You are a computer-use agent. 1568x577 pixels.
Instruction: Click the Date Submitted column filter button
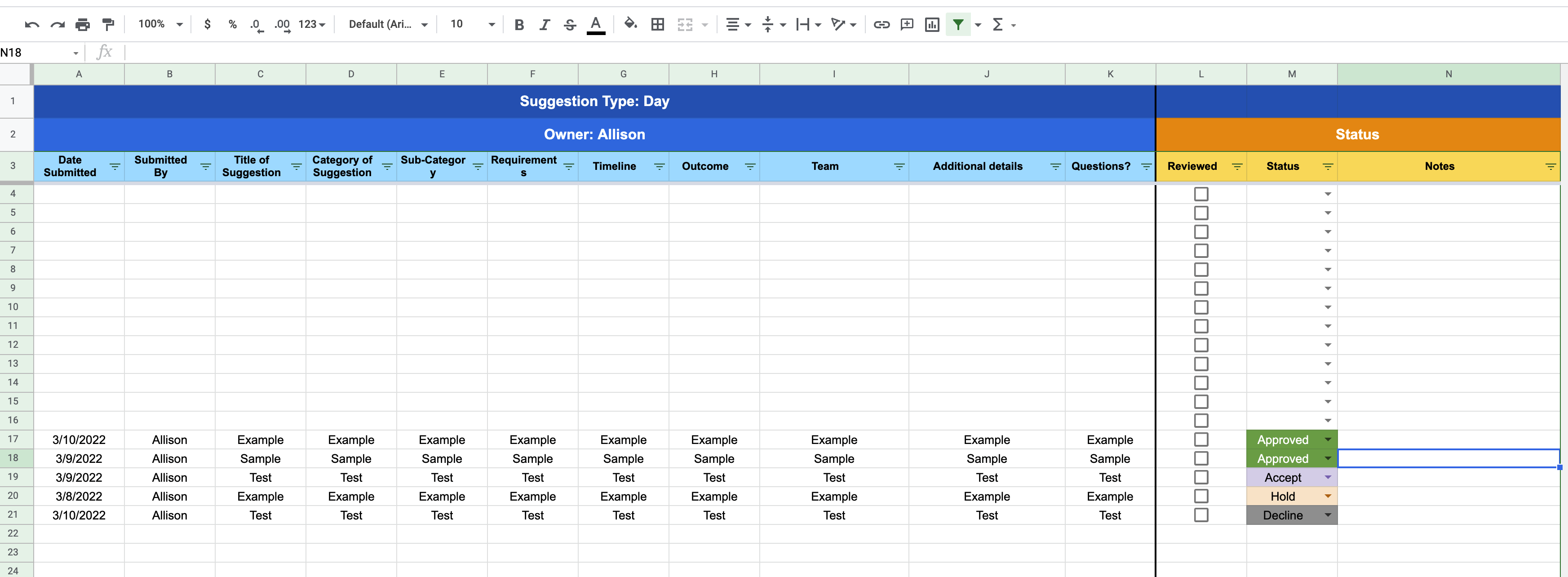point(115,166)
